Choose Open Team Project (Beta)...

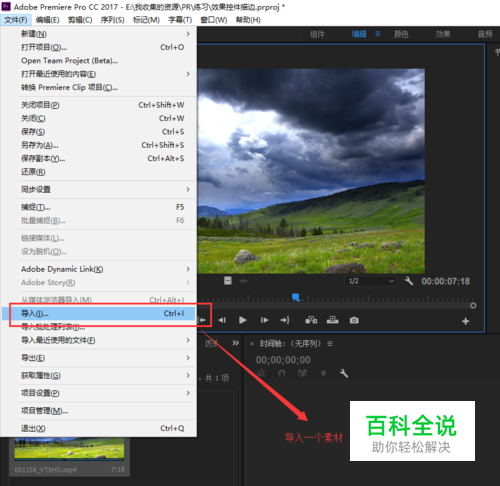(99, 60)
